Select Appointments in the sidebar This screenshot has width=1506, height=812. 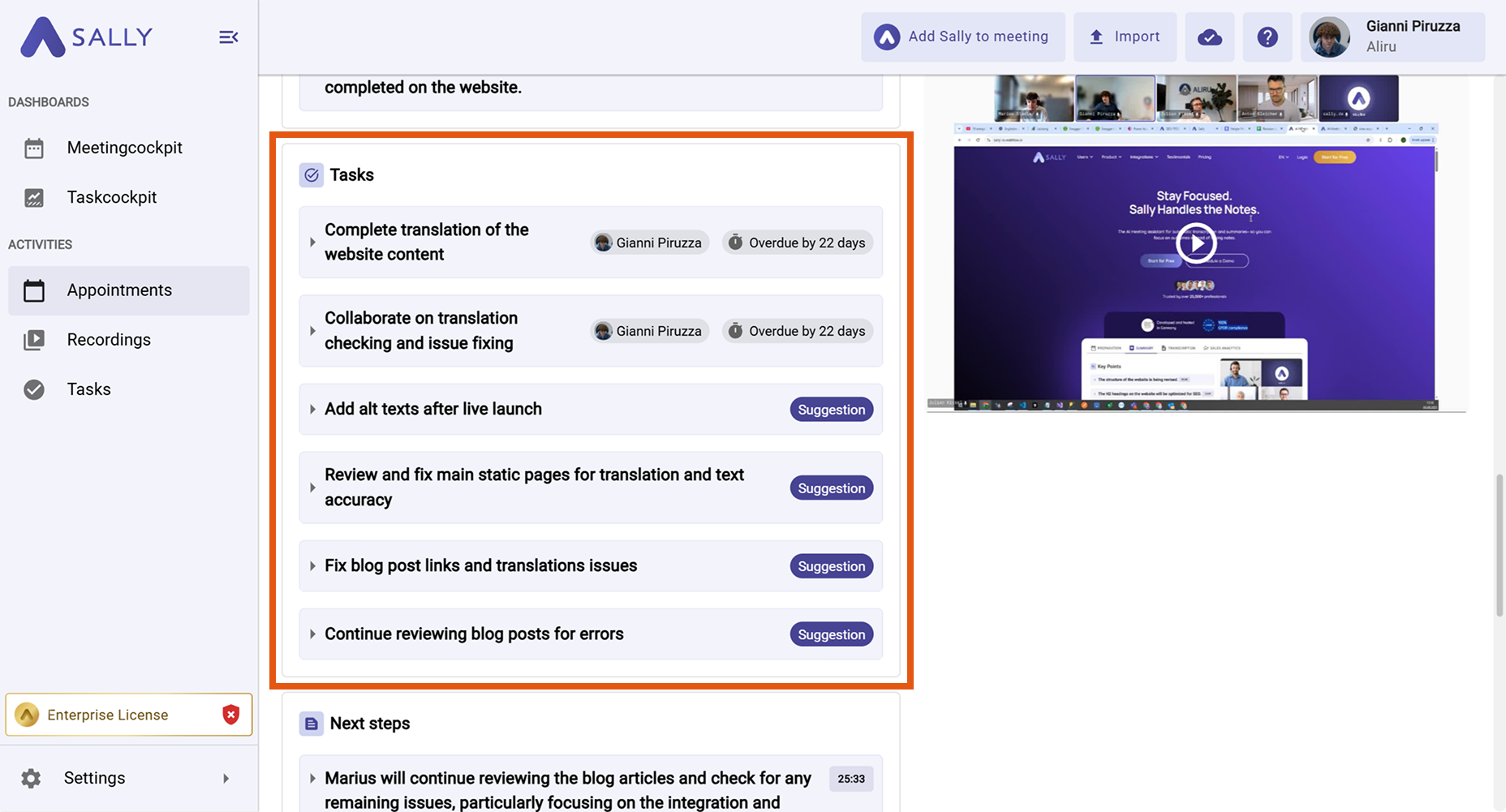coord(129,290)
